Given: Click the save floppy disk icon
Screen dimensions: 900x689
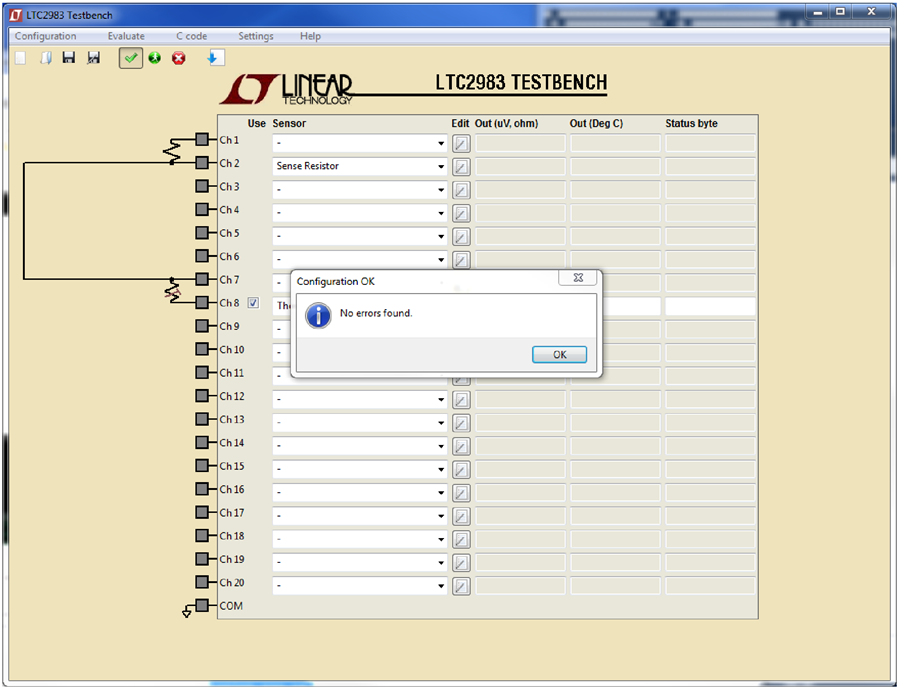Looking at the screenshot, I should (x=69, y=57).
